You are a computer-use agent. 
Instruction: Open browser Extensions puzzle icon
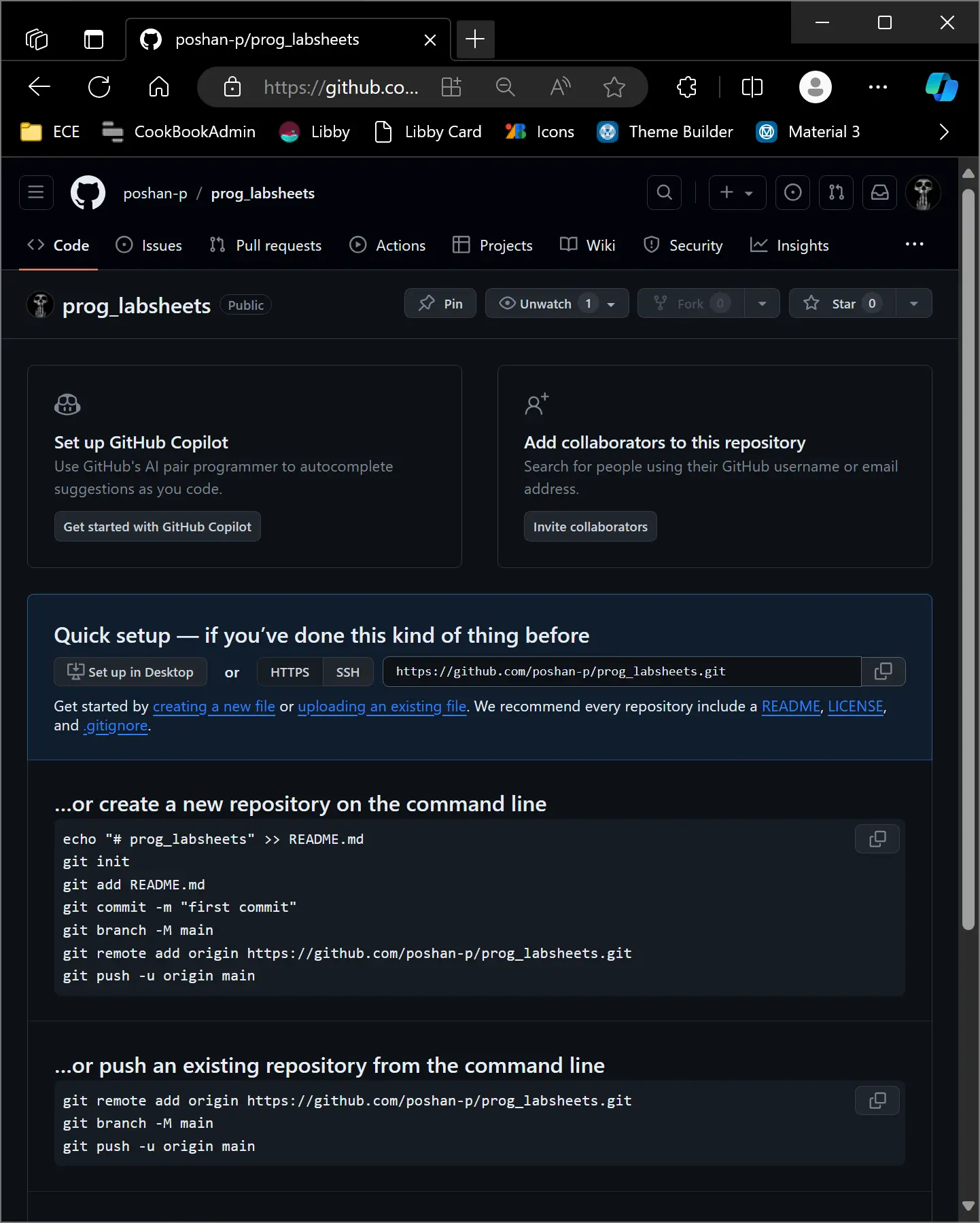(687, 87)
